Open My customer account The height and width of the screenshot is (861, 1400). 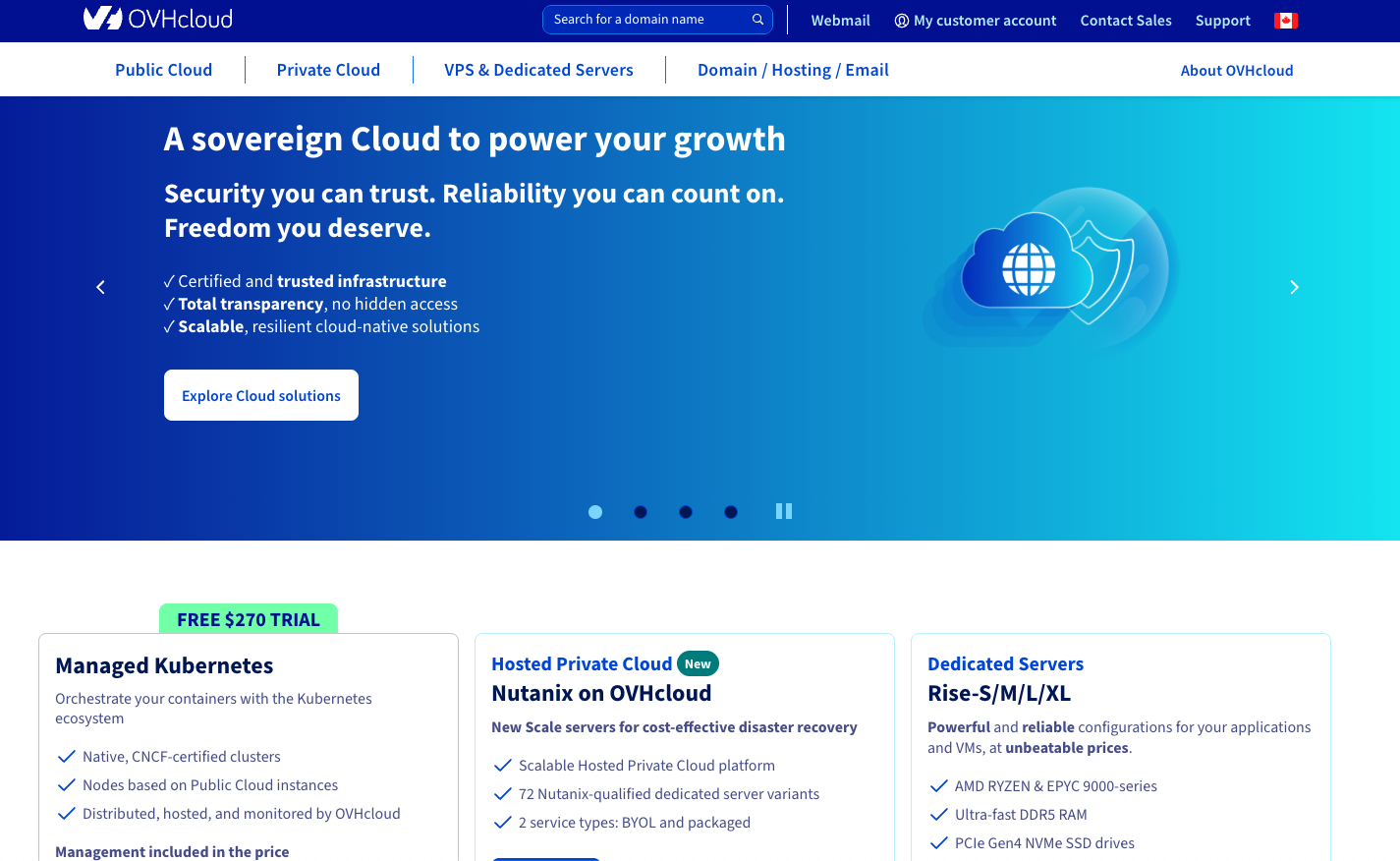coord(976,21)
